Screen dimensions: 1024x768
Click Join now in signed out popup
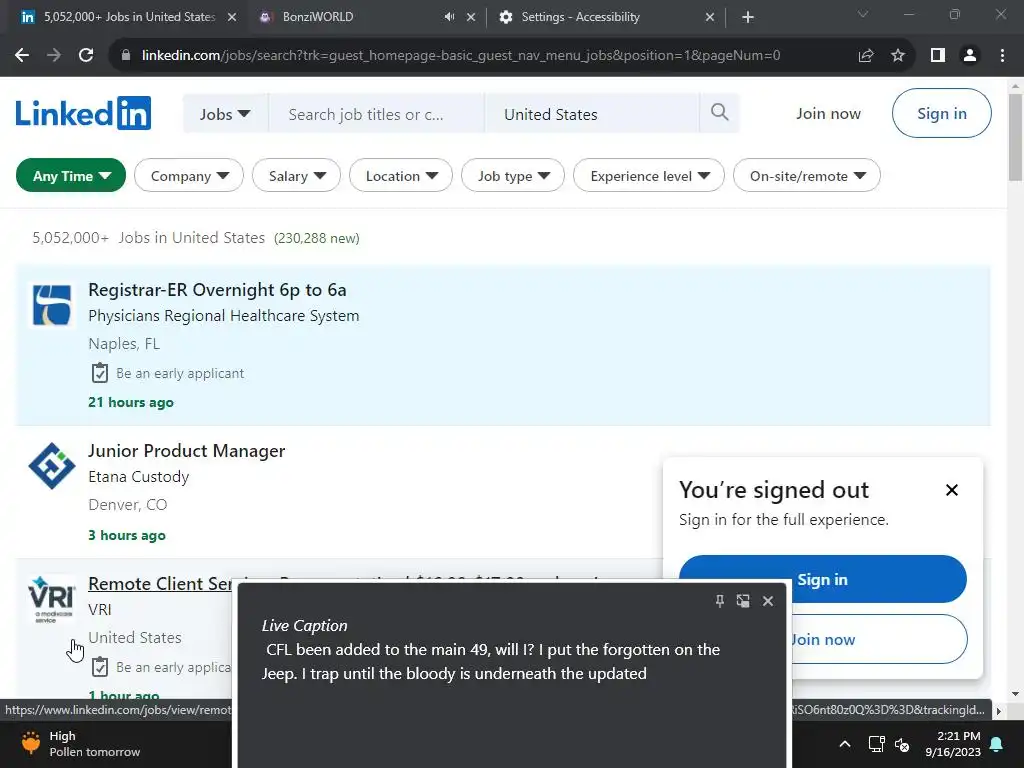tap(822, 639)
